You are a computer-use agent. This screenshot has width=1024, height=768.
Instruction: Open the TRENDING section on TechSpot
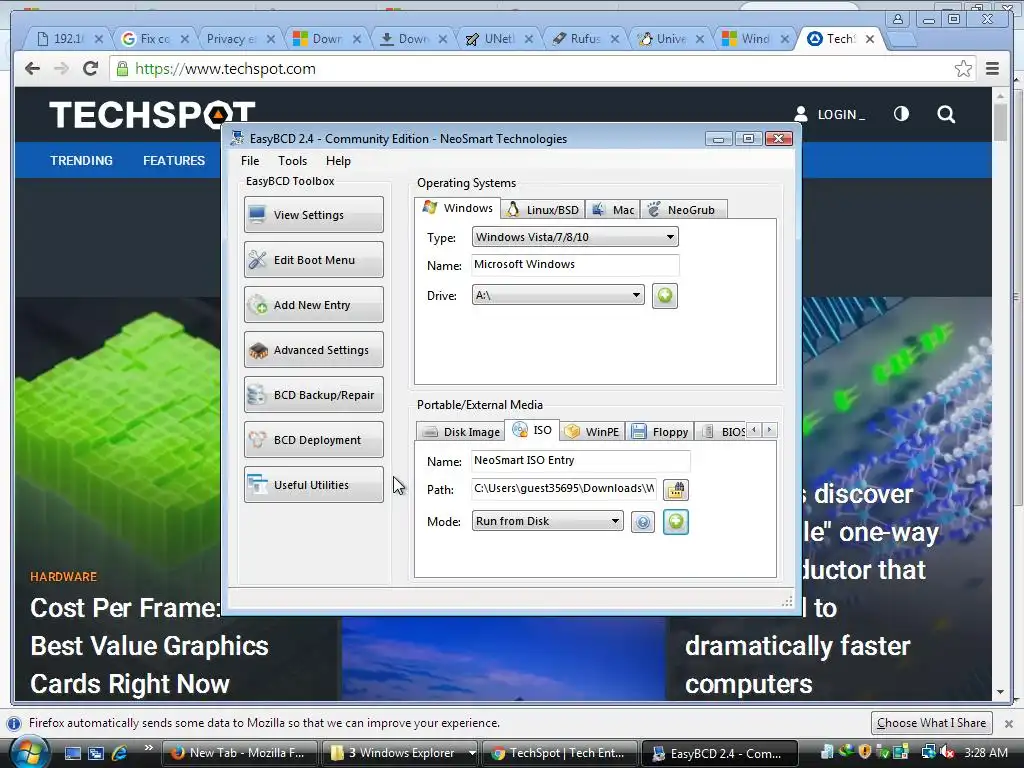coord(82,161)
